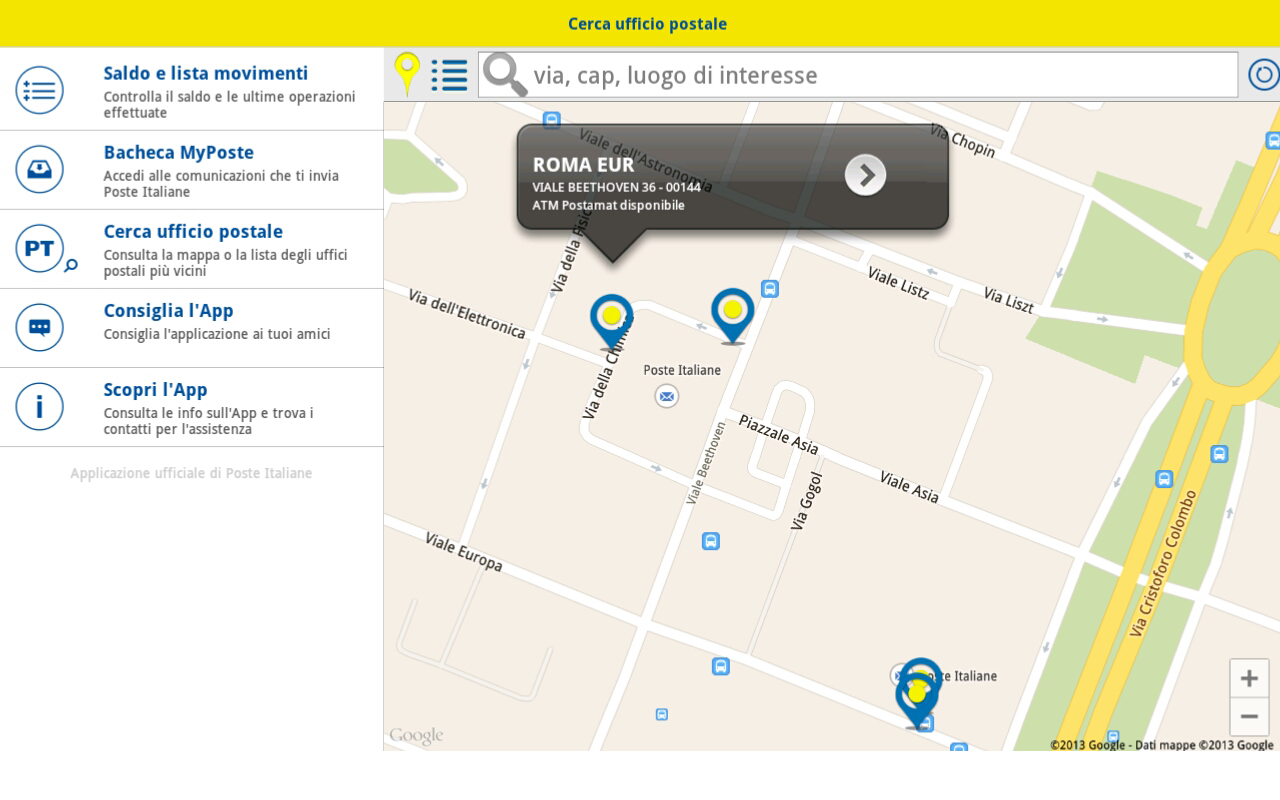Zoom out on the map
Image resolution: width=1280 pixels, height=800 pixels.
click(x=1249, y=716)
